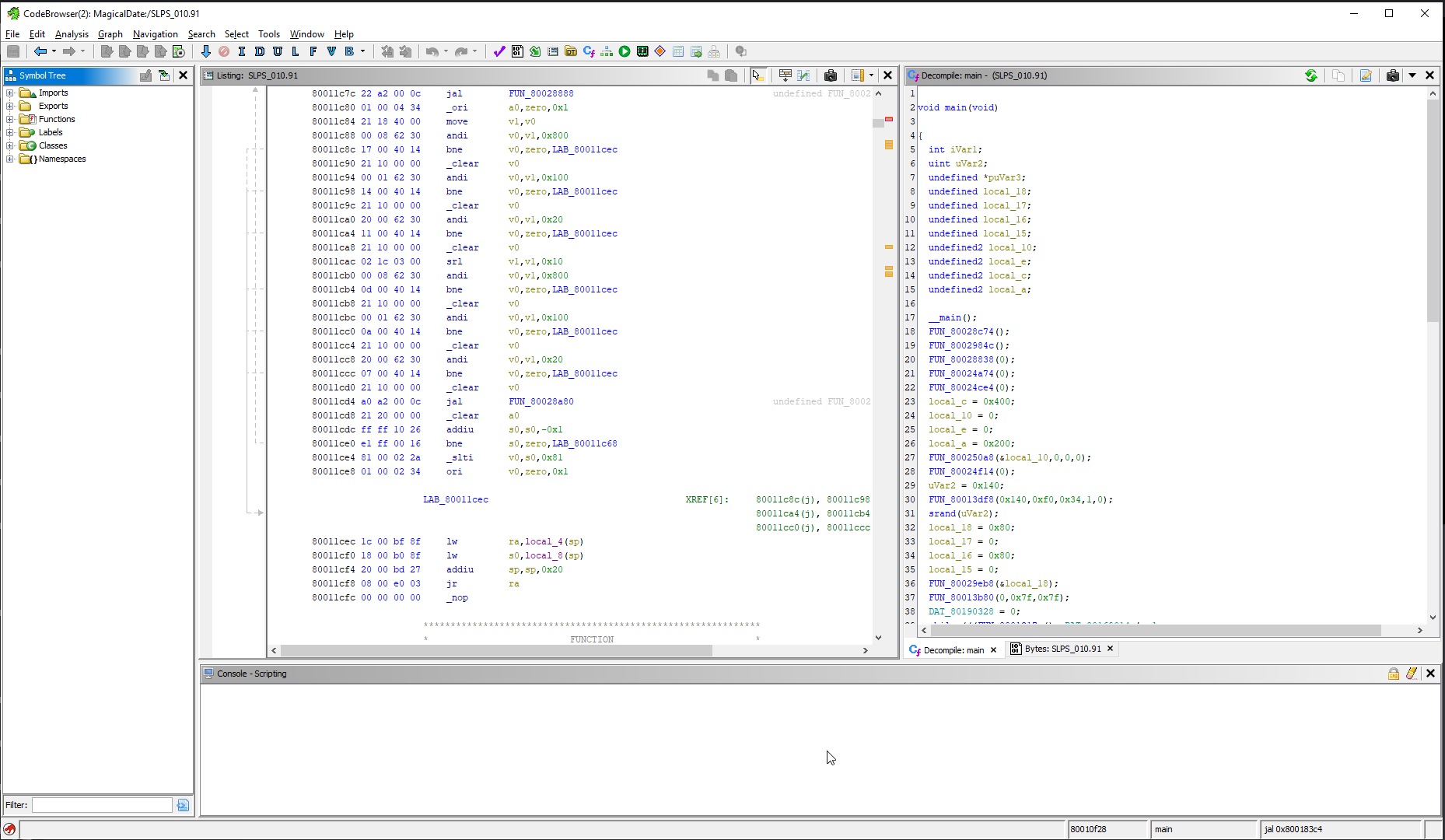Click the Listing horizontal scrollbar
This screenshot has width=1445, height=840.
click(496, 650)
